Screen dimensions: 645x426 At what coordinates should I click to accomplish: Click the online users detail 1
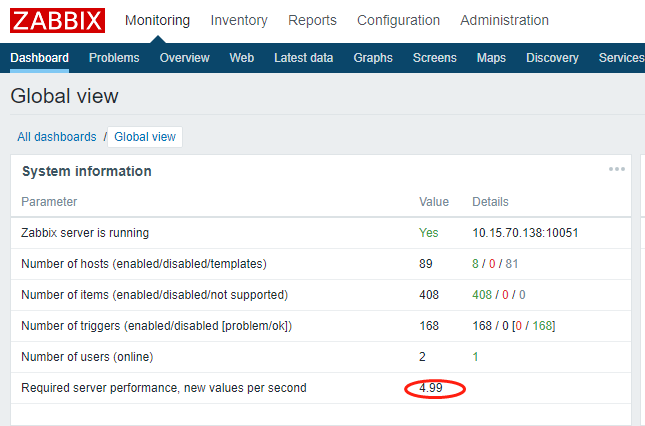coord(476,357)
